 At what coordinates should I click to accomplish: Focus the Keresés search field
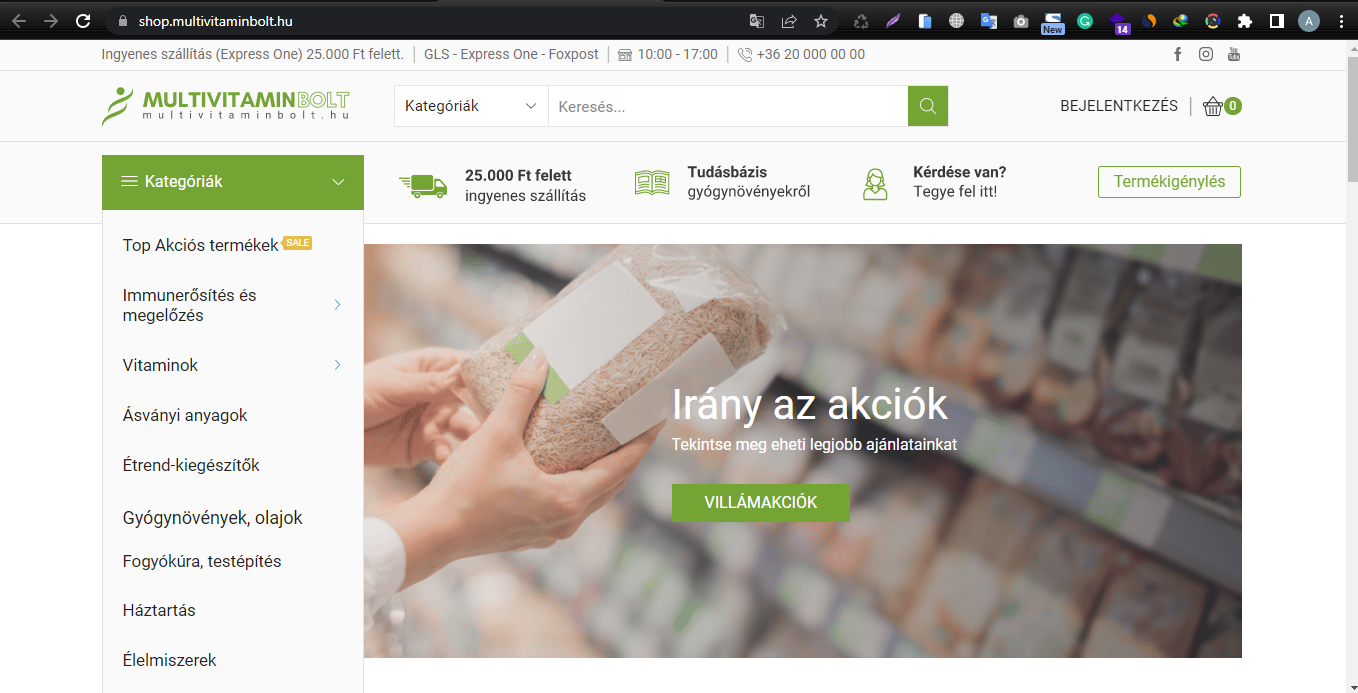[x=728, y=106]
